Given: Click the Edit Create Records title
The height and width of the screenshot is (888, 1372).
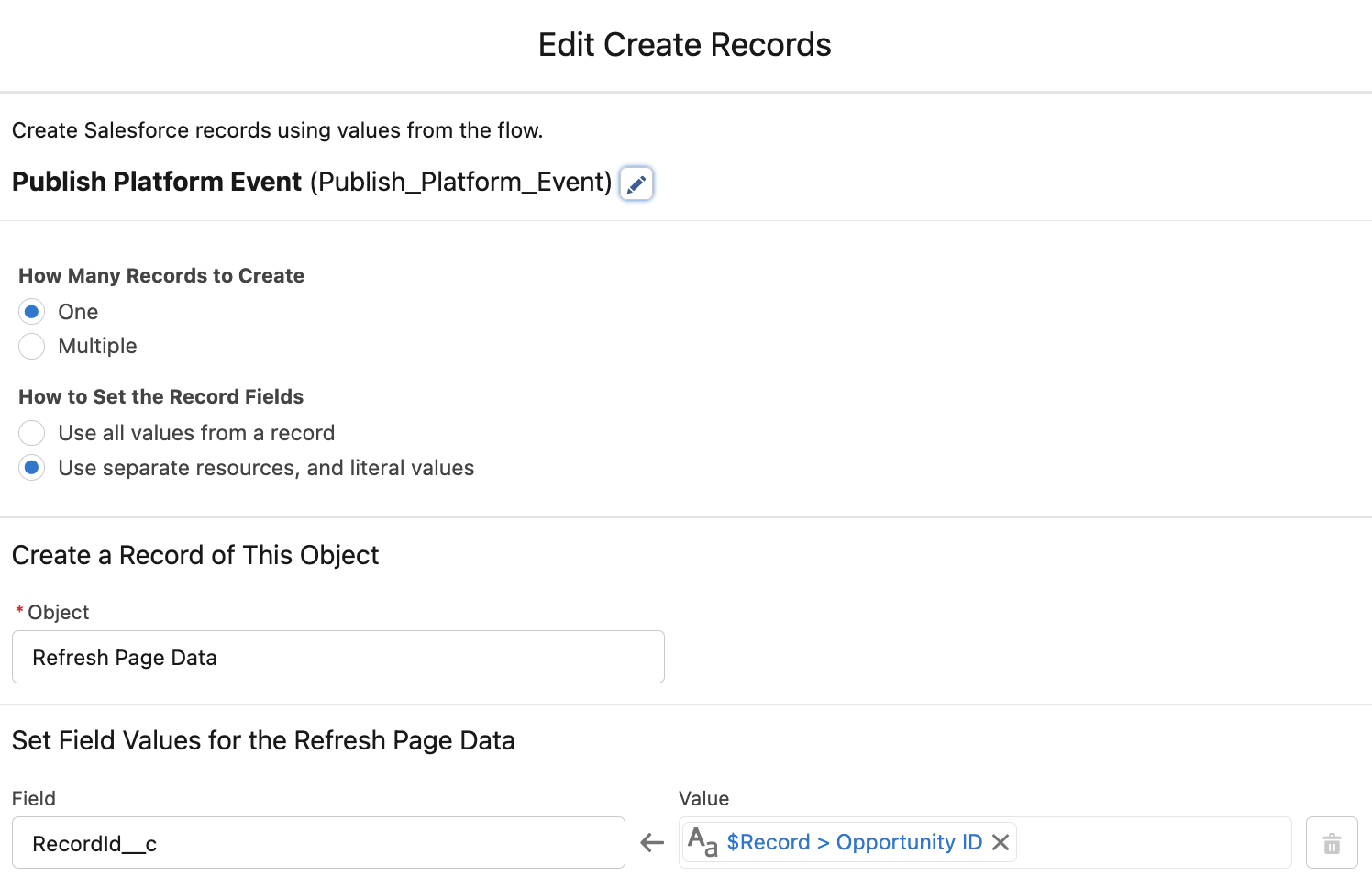Looking at the screenshot, I should coord(684,45).
